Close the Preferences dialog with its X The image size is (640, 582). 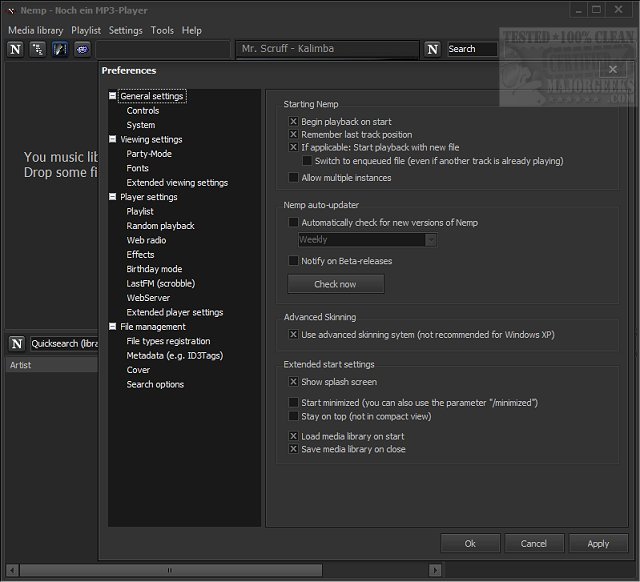point(613,69)
